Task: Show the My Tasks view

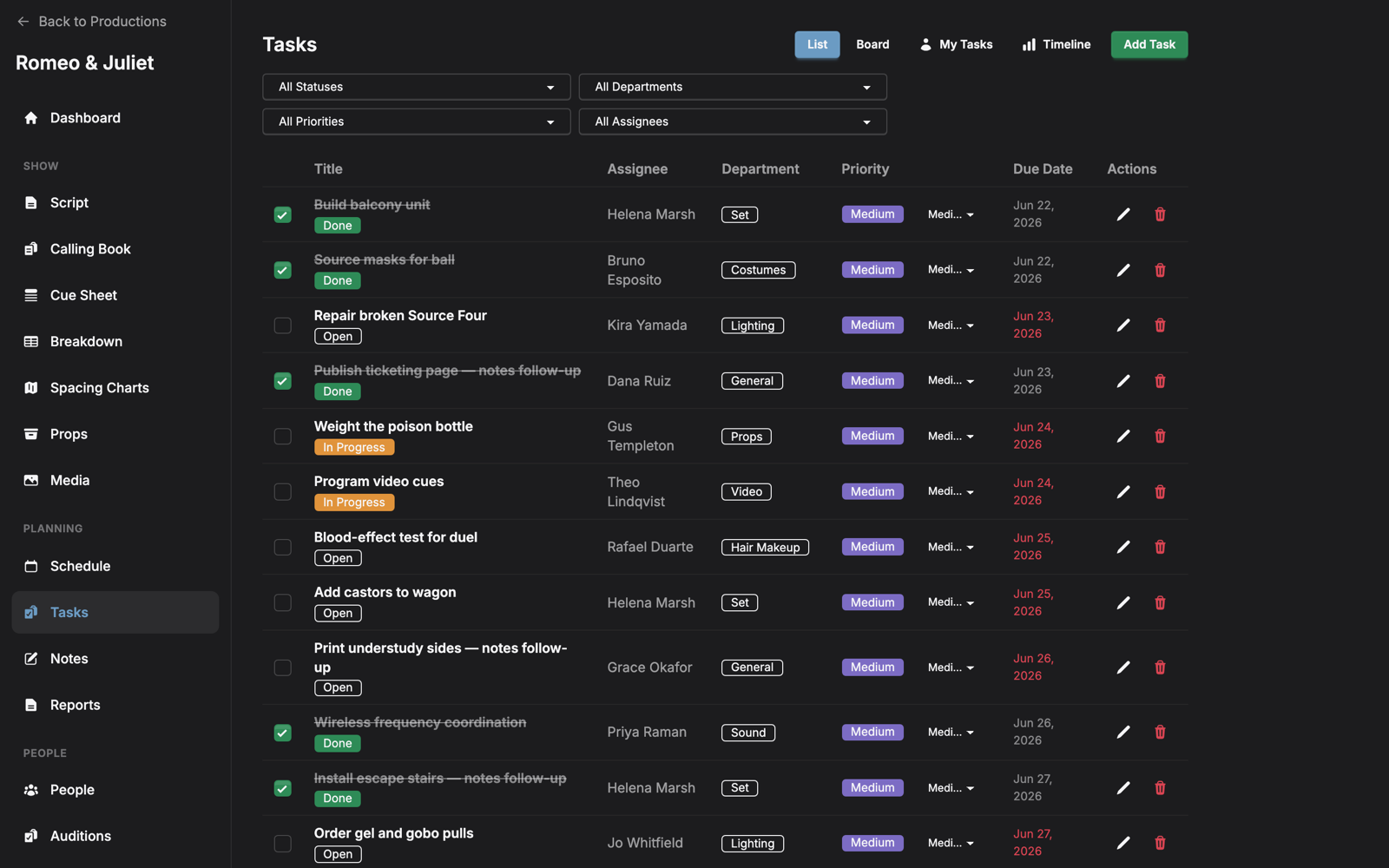Action: point(956,44)
